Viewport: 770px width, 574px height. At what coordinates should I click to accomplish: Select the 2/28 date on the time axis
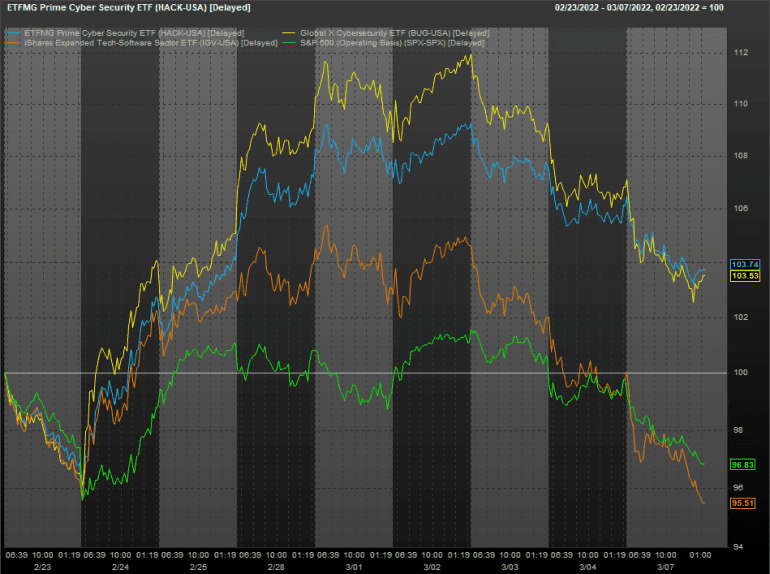tap(274, 565)
